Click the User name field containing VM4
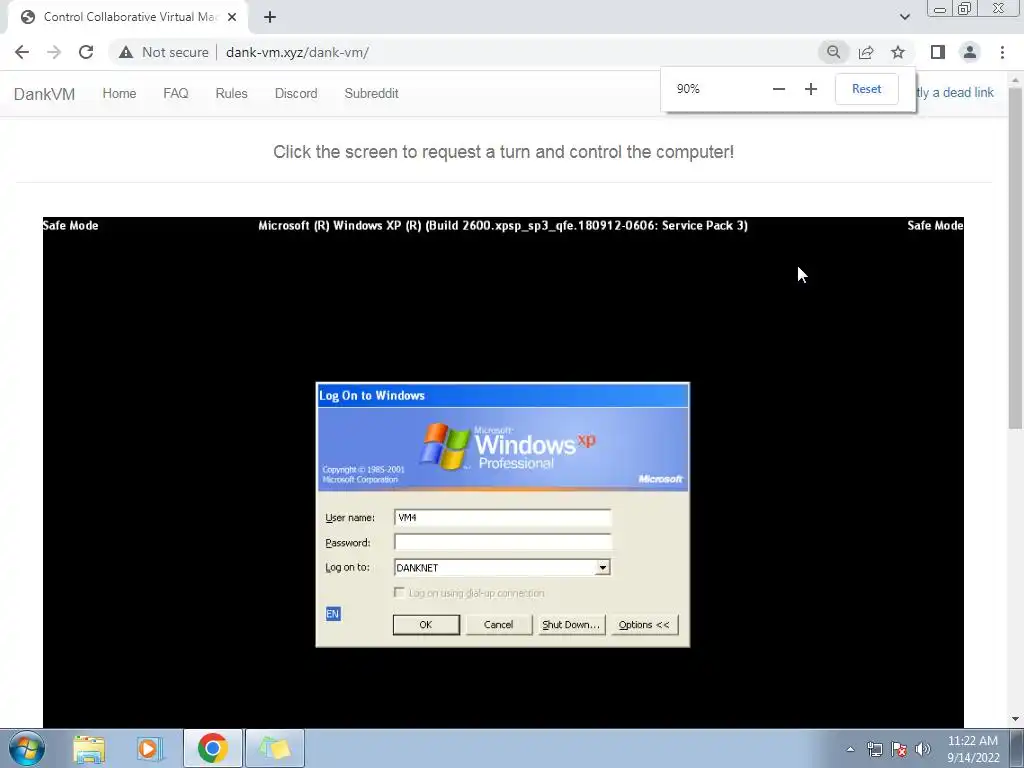 pyautogui.click(x=502, y=518)
